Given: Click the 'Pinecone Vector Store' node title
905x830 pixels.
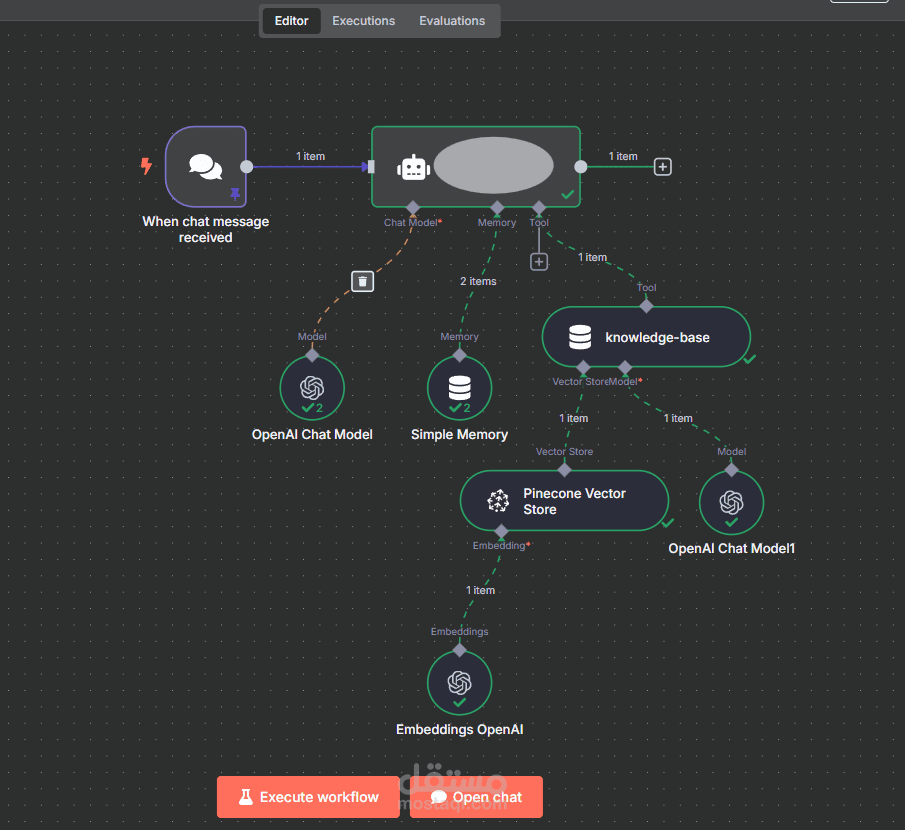Looking at the screenshot, I should [574, 501].
